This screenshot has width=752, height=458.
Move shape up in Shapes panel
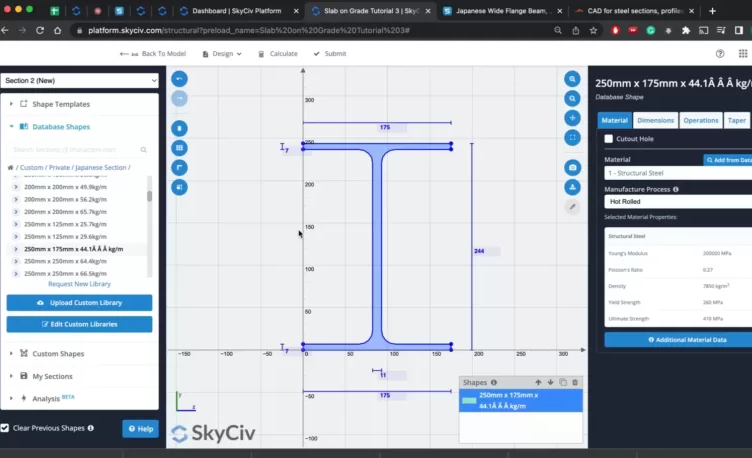coord(538,382)
